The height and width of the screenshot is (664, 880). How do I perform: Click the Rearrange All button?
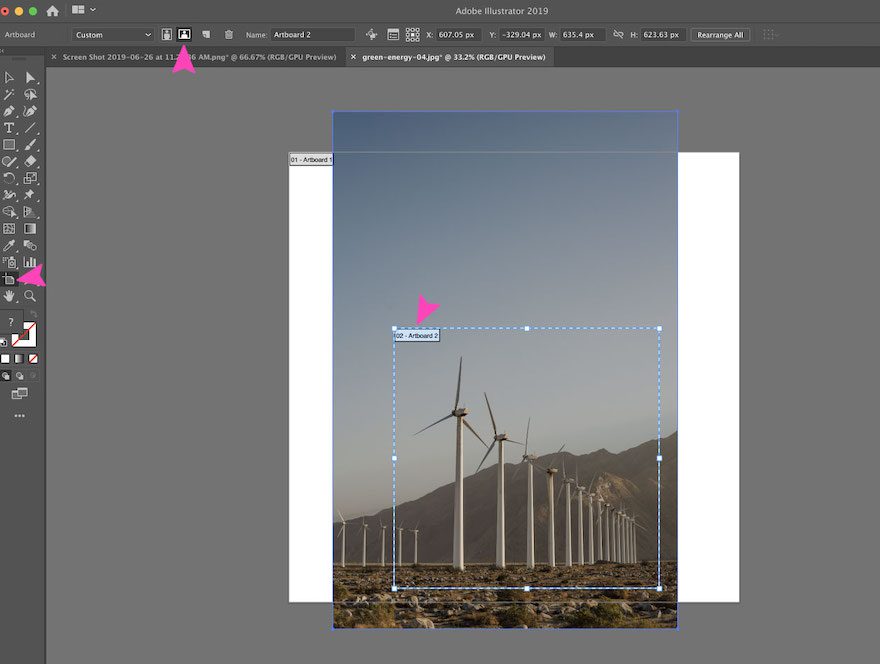click(719, 34)
